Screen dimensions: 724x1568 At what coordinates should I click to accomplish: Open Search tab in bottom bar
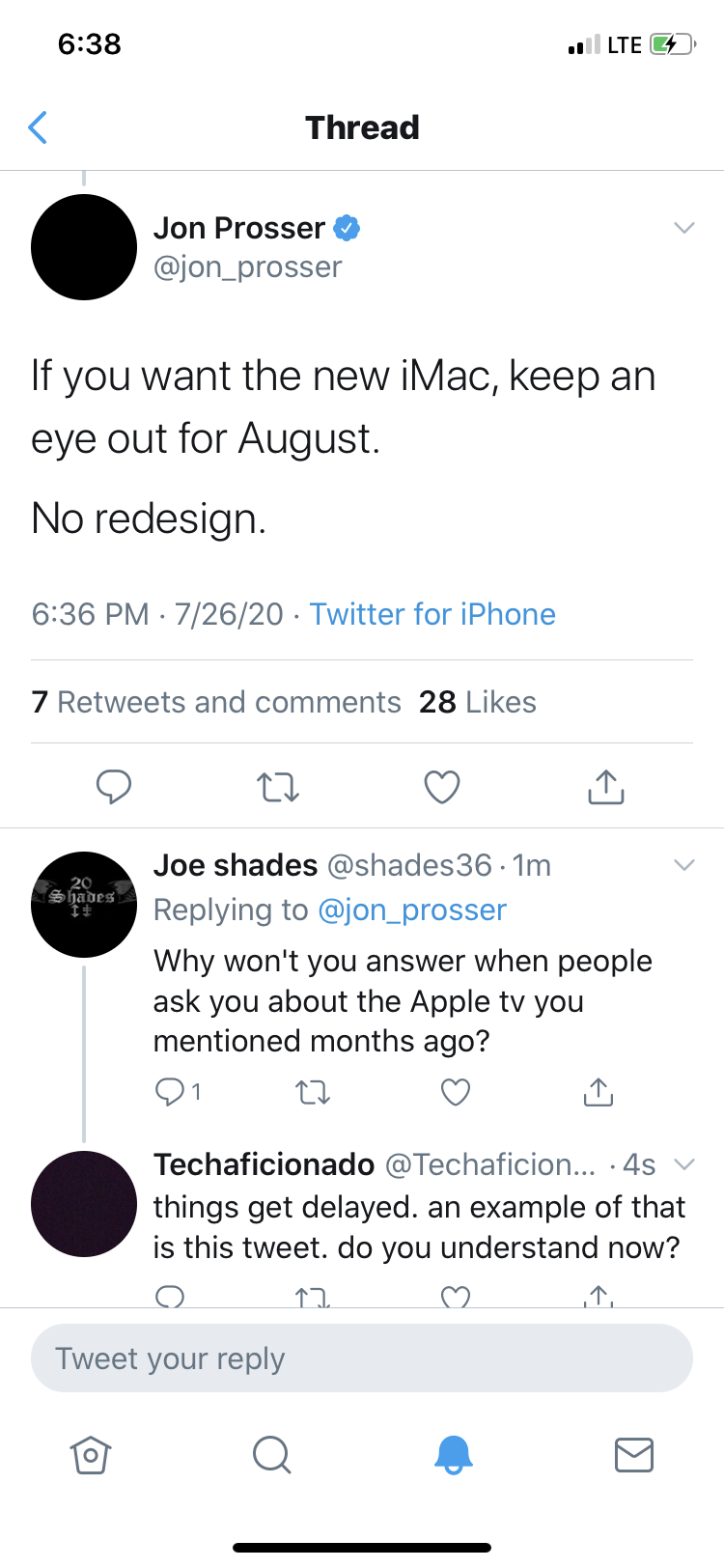pyautogui.click(x=271, y=1454)
